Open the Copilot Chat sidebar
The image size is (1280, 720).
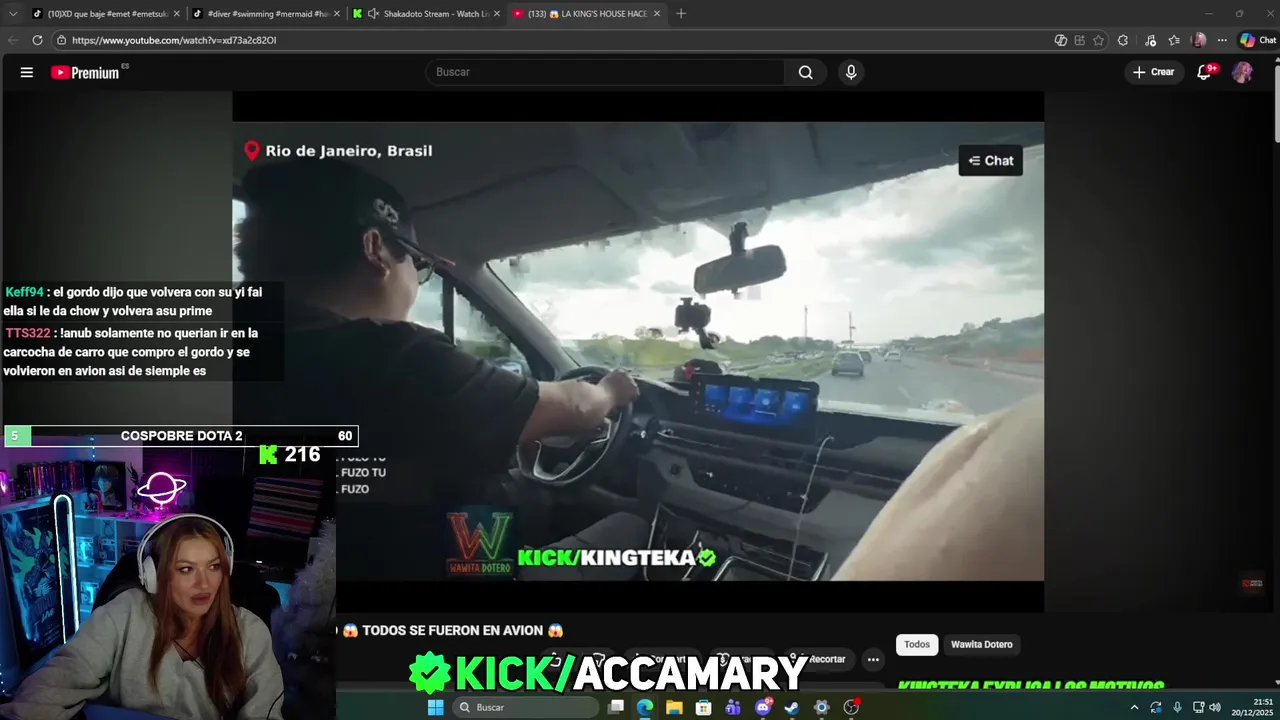click(1258, 40)
